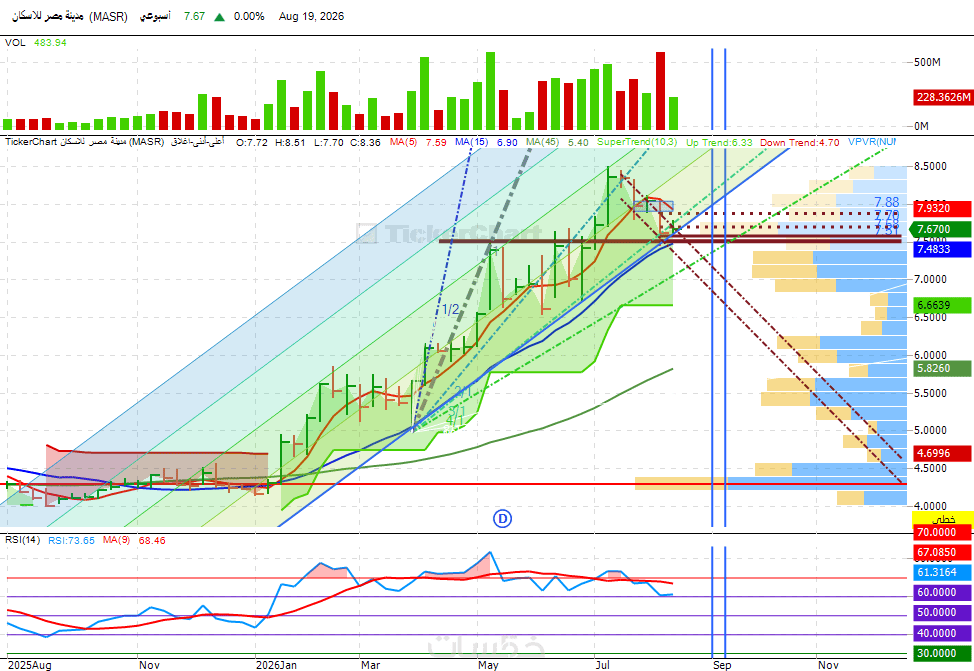Image resolution: width=974 pixels, height=671 pixels.
Task: Click the Sep time axis label
Action: (x=722, y=665)
